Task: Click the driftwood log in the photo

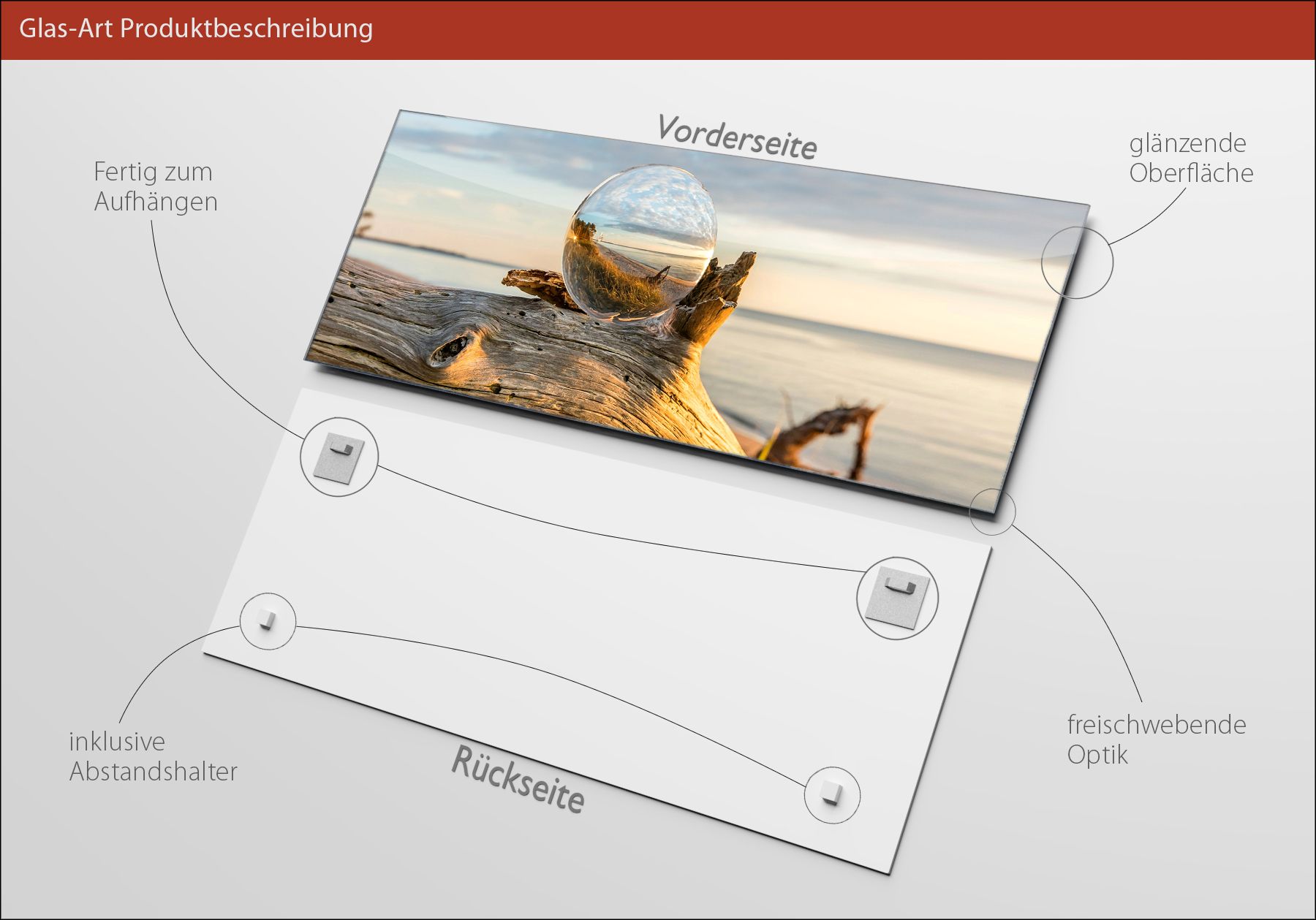Action: (x=556, y=358)
